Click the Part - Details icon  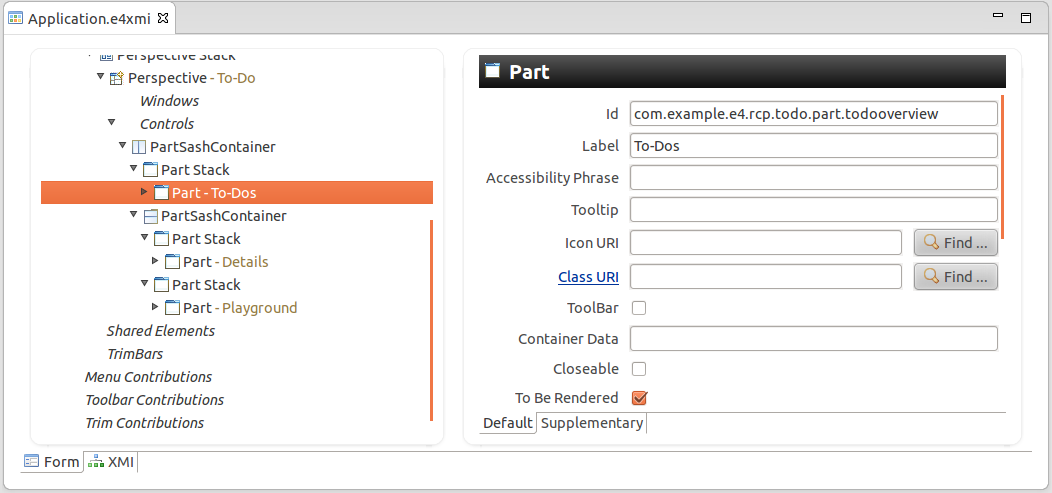pos(172,262)
